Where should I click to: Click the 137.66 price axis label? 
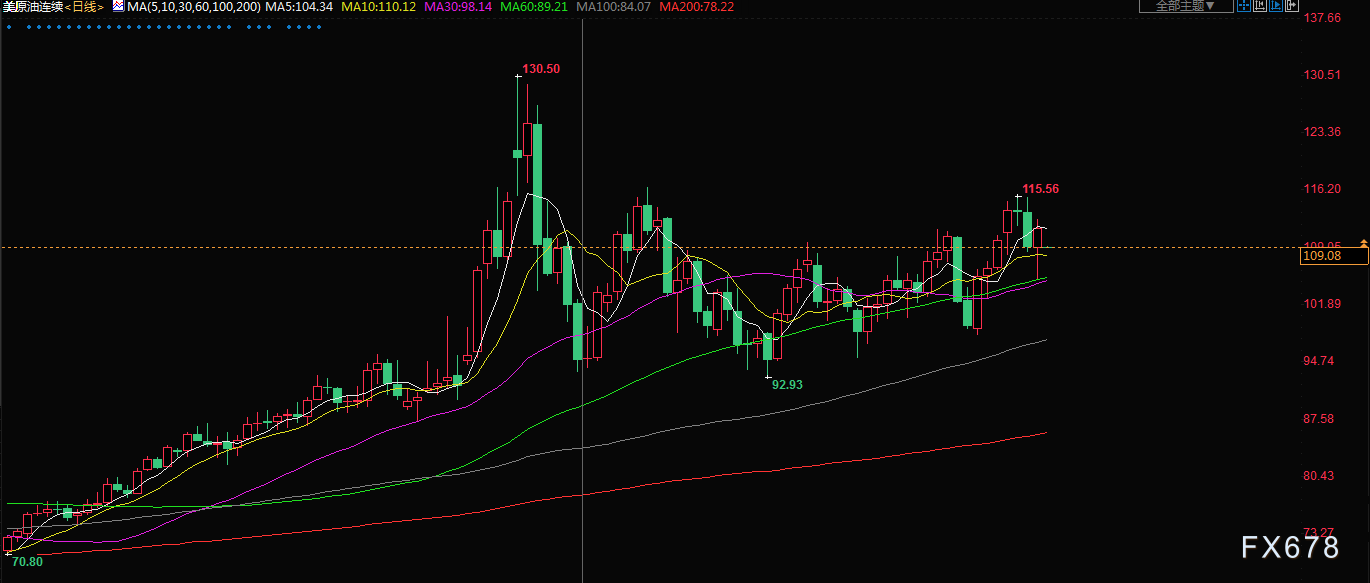point(1322,18)
